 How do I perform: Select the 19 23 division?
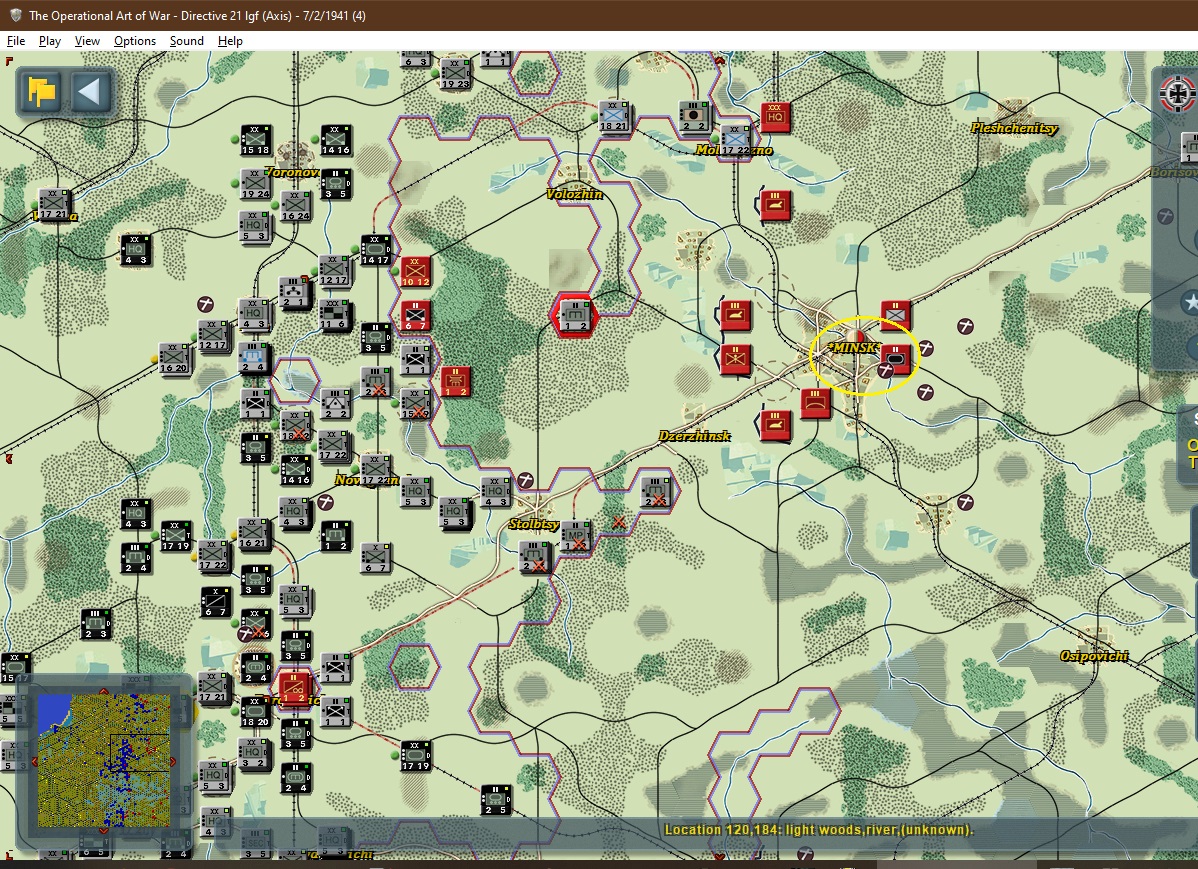455,74
